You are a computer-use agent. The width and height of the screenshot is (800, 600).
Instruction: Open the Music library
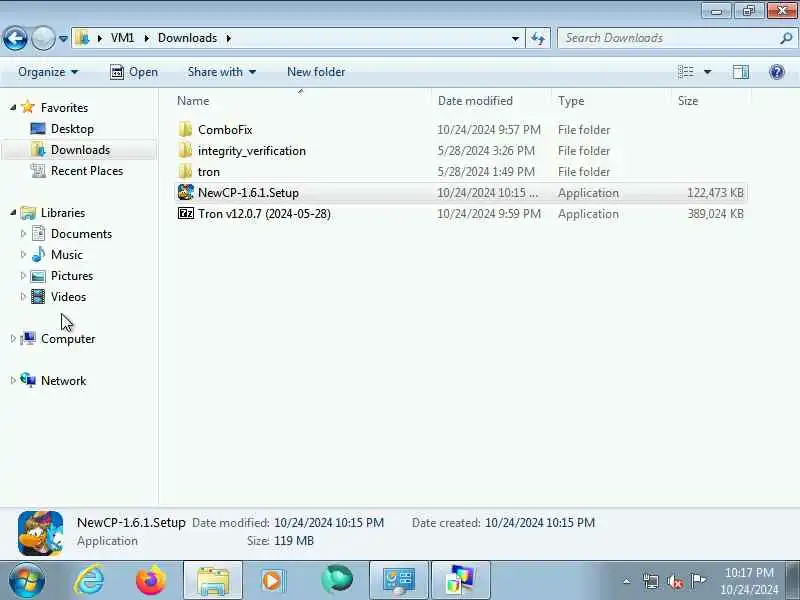tap(66, 255)
